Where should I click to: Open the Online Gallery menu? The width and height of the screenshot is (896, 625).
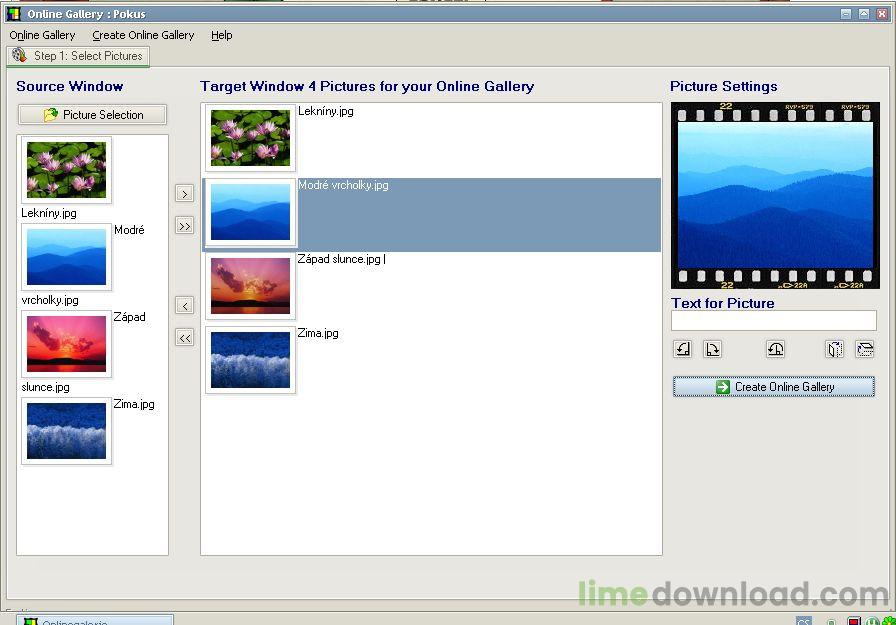[x=42, y=35]
